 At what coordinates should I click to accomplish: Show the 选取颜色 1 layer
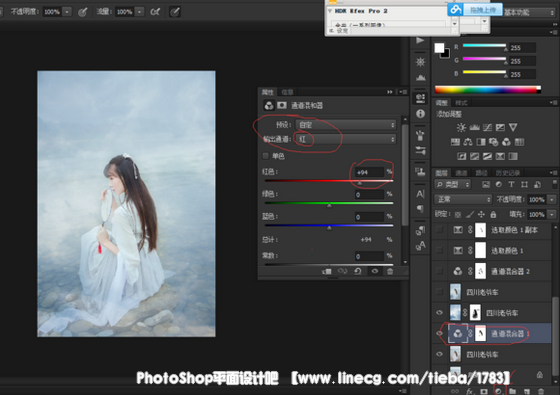click(439, 250)
